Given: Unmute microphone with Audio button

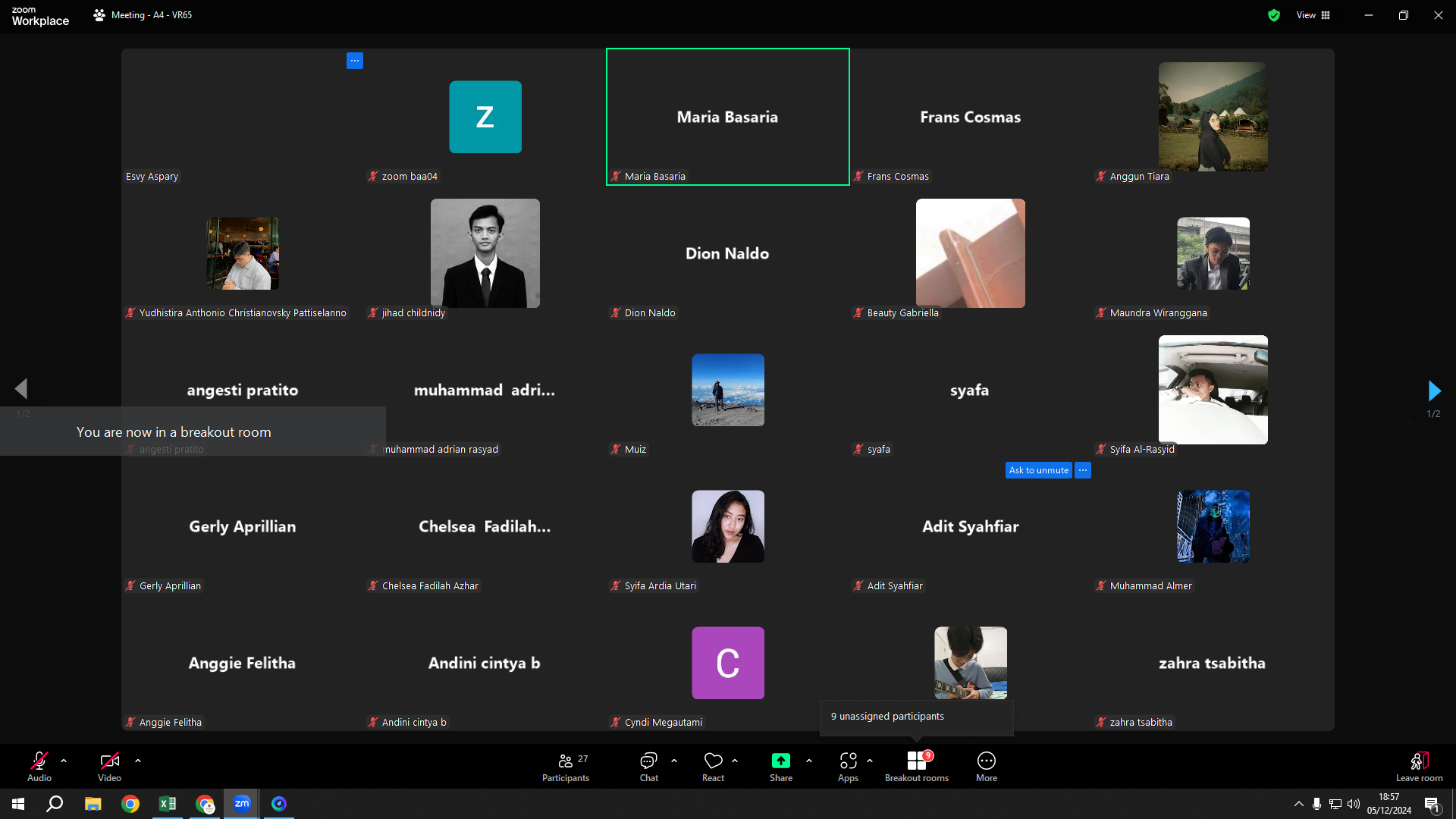Looking at the screenshot, I should point(39,766).
